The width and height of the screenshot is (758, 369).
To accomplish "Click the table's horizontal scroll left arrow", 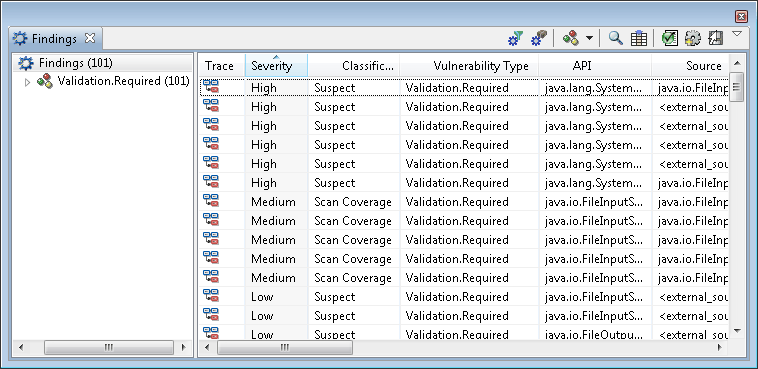I will pyautogui.click(x=207, y=347).
